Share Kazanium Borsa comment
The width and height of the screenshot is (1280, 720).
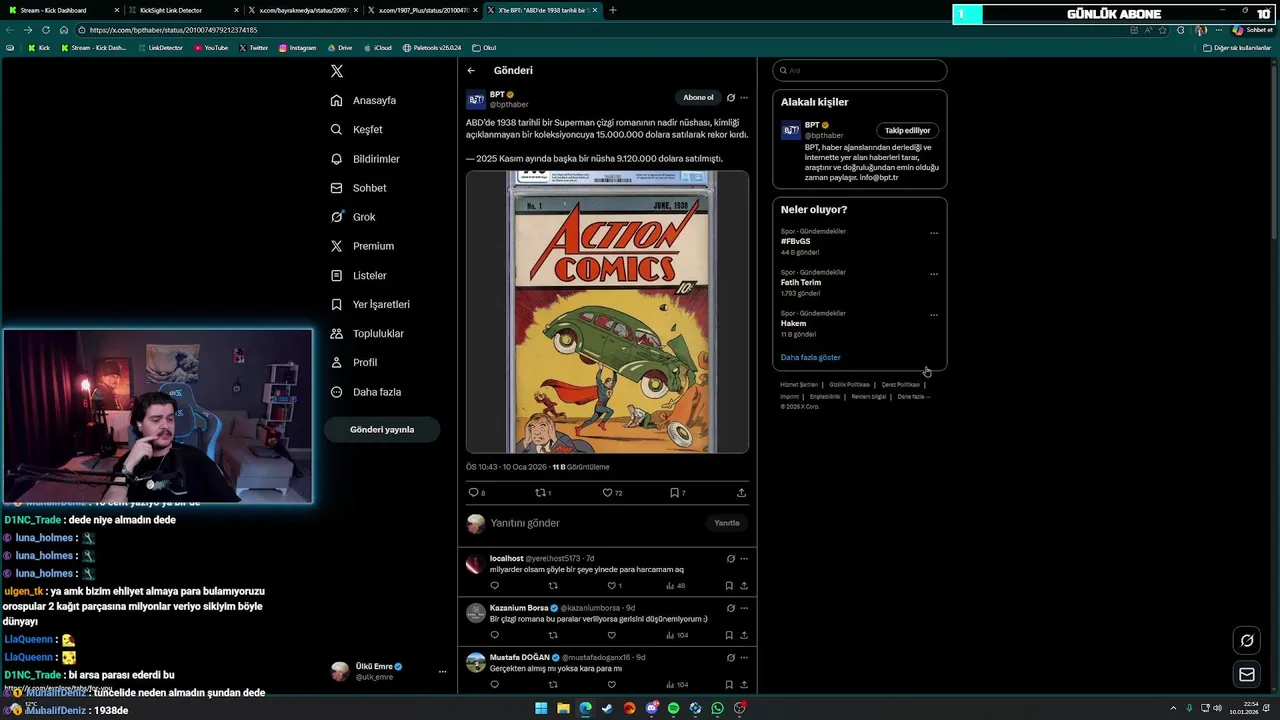pos(744,634)
